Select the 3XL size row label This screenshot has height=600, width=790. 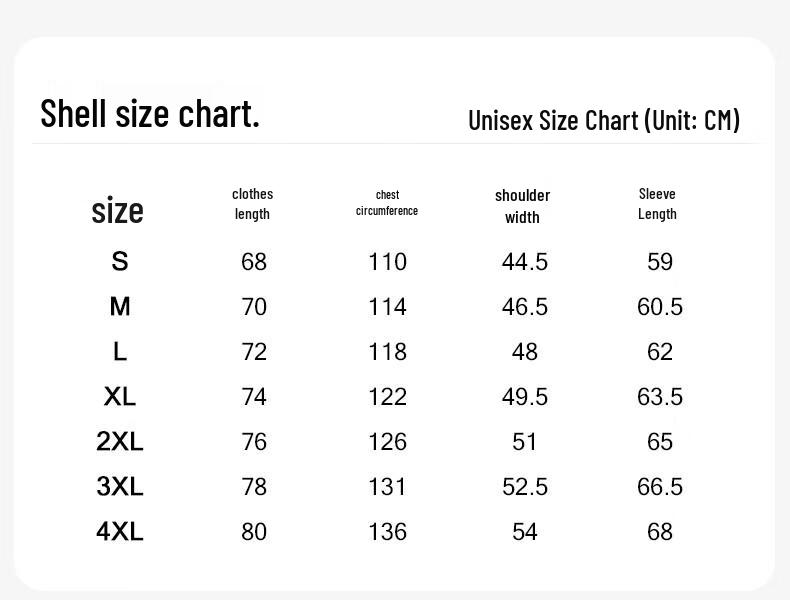[x=120, y=487]
